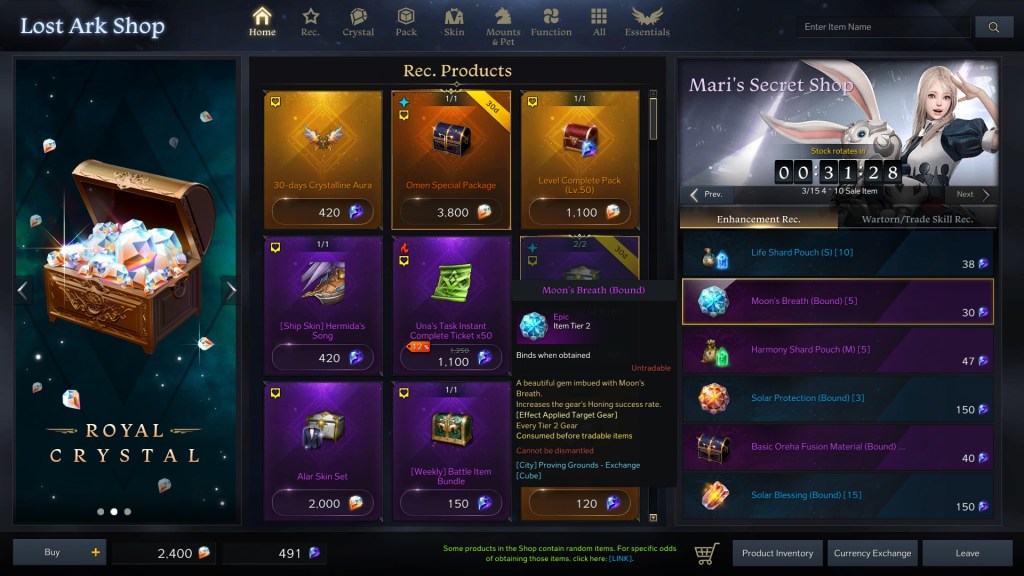
Task: Switch to the Enhancement Rec. tab
Action: [758, 219]
